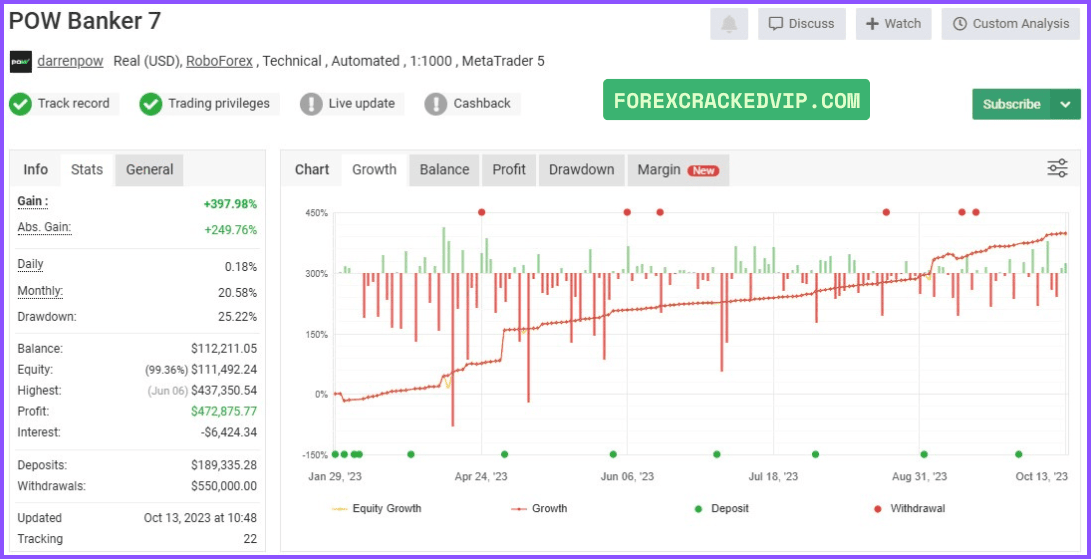Image resolution: width=1091 pixels, height=559 pixels.
Task: Click the Live update warning icon
Action: pos(311,104)
